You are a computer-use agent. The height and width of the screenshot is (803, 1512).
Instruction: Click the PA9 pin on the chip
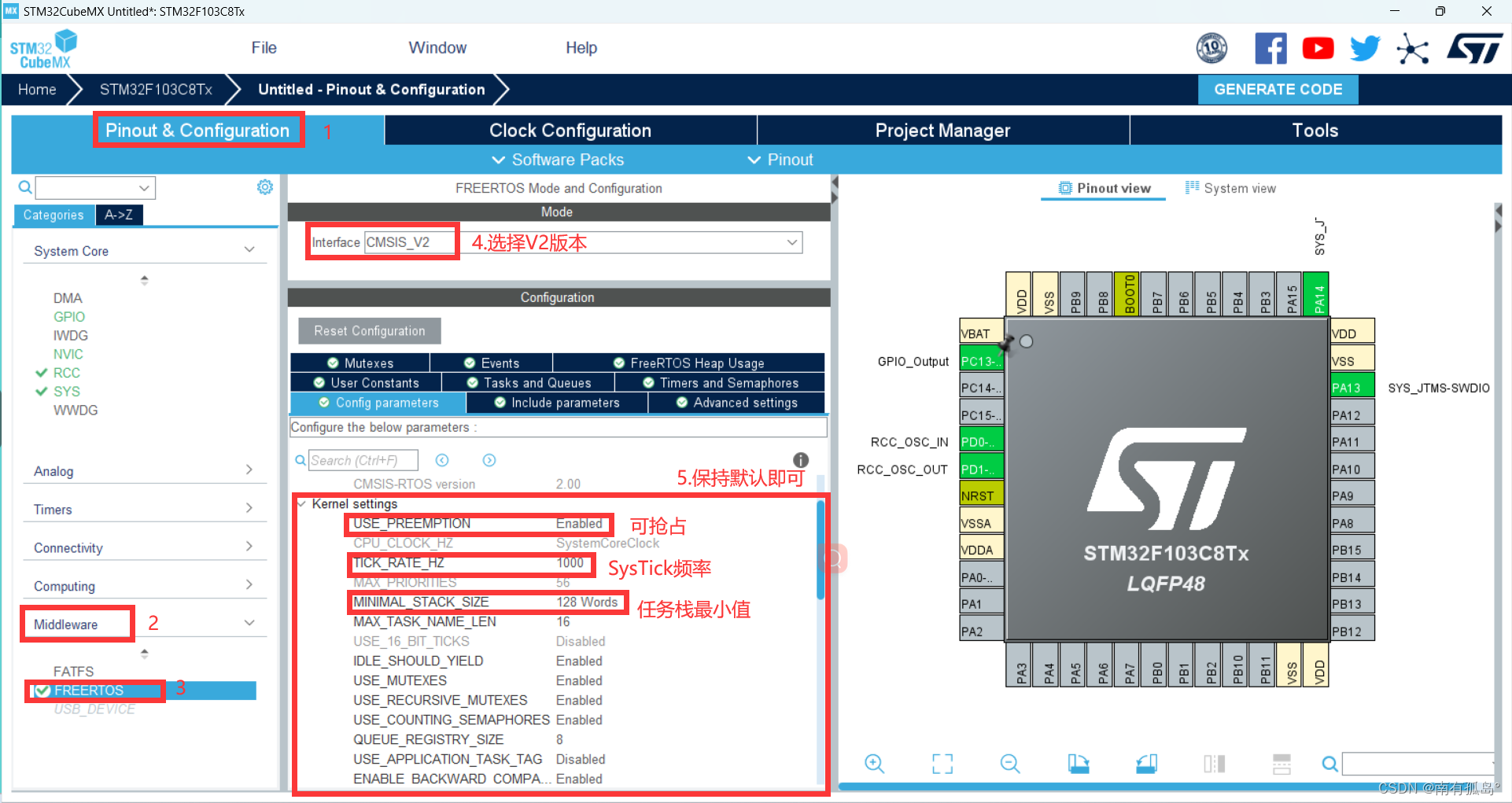(x=1352, y=495)
